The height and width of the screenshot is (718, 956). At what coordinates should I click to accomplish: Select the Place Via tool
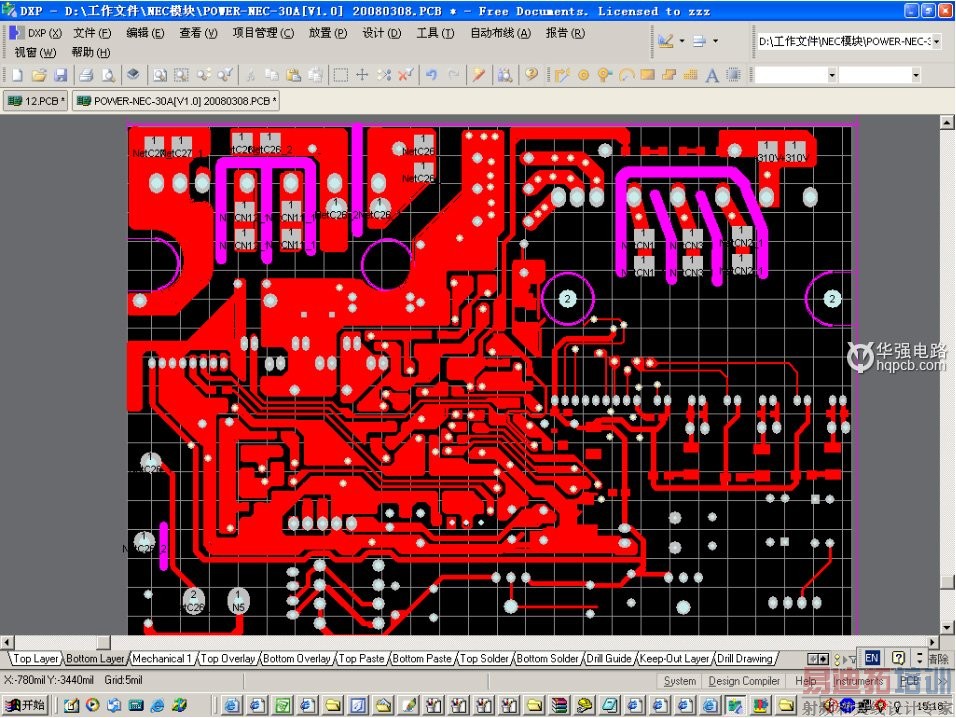click(604, 74)
